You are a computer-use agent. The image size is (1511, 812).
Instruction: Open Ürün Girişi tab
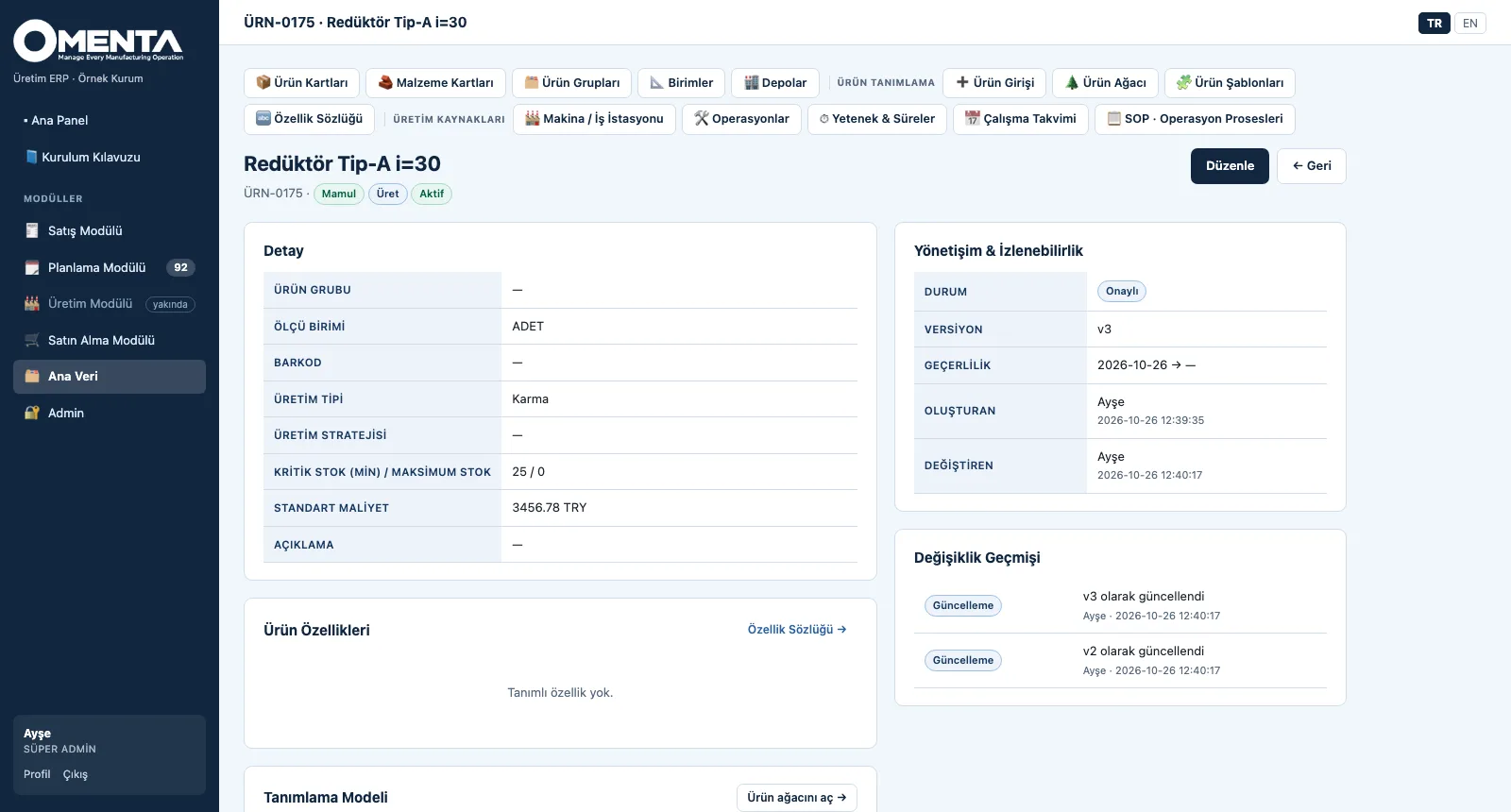click(994, 82)
